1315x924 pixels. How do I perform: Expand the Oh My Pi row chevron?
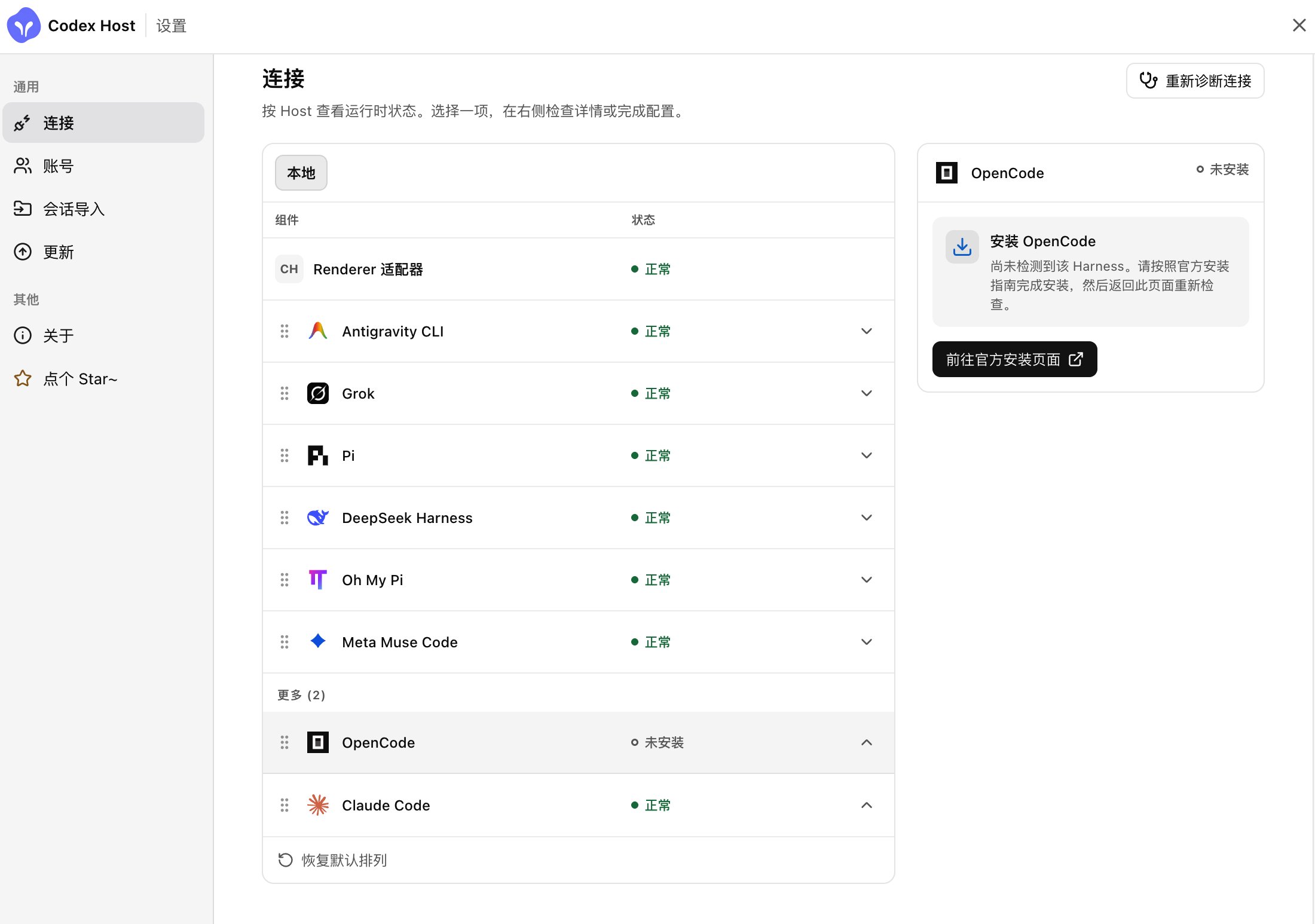point(867,580)
